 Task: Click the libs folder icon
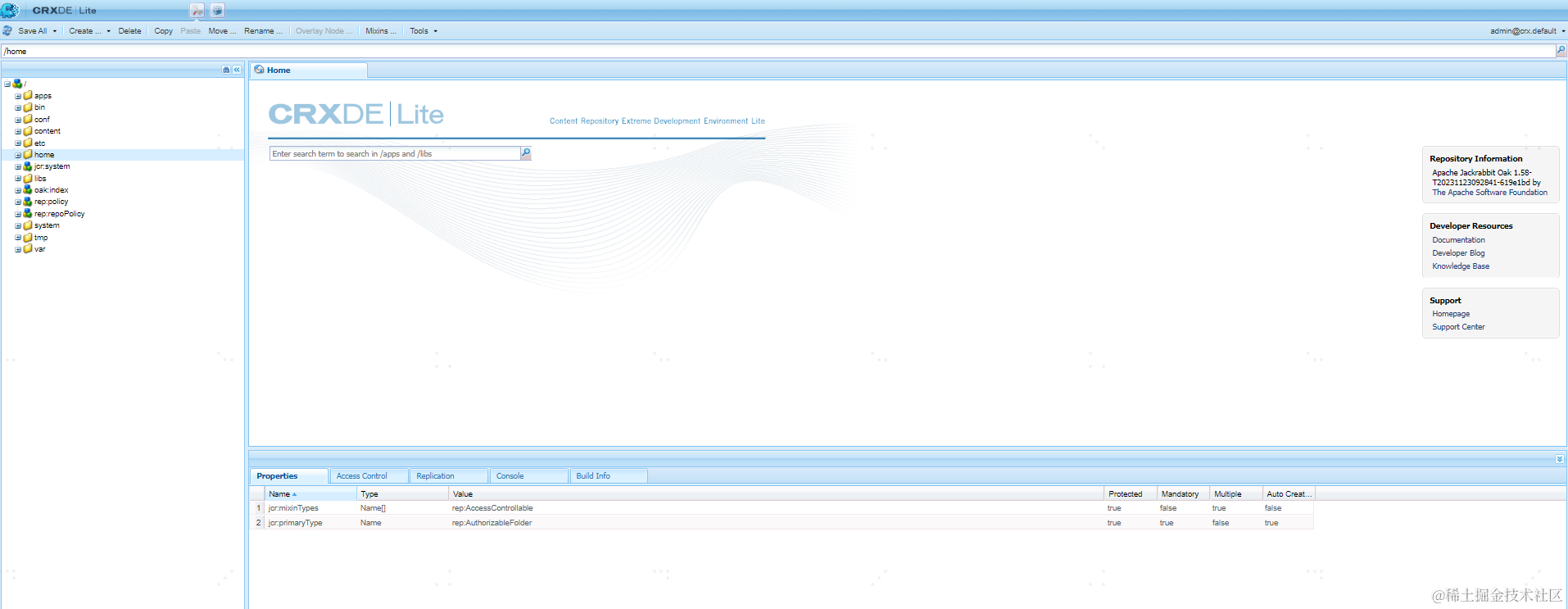[x=28, y=178]
